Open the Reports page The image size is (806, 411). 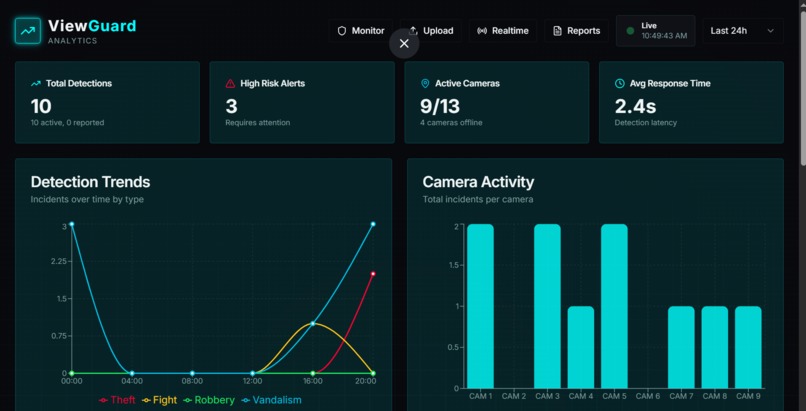coord(576,31)
